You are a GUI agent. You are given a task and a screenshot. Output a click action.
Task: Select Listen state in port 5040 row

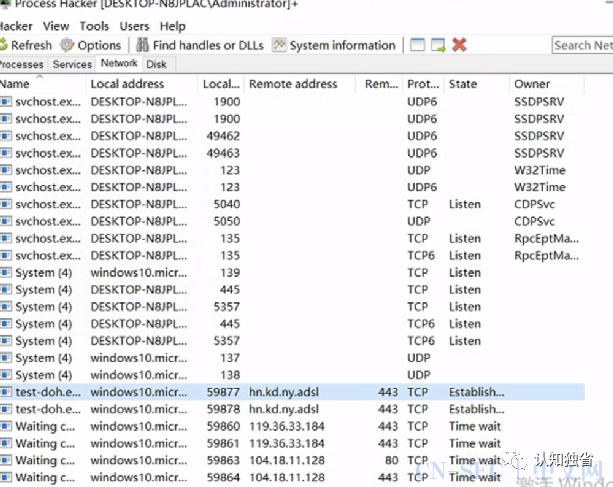pos(465,204)
